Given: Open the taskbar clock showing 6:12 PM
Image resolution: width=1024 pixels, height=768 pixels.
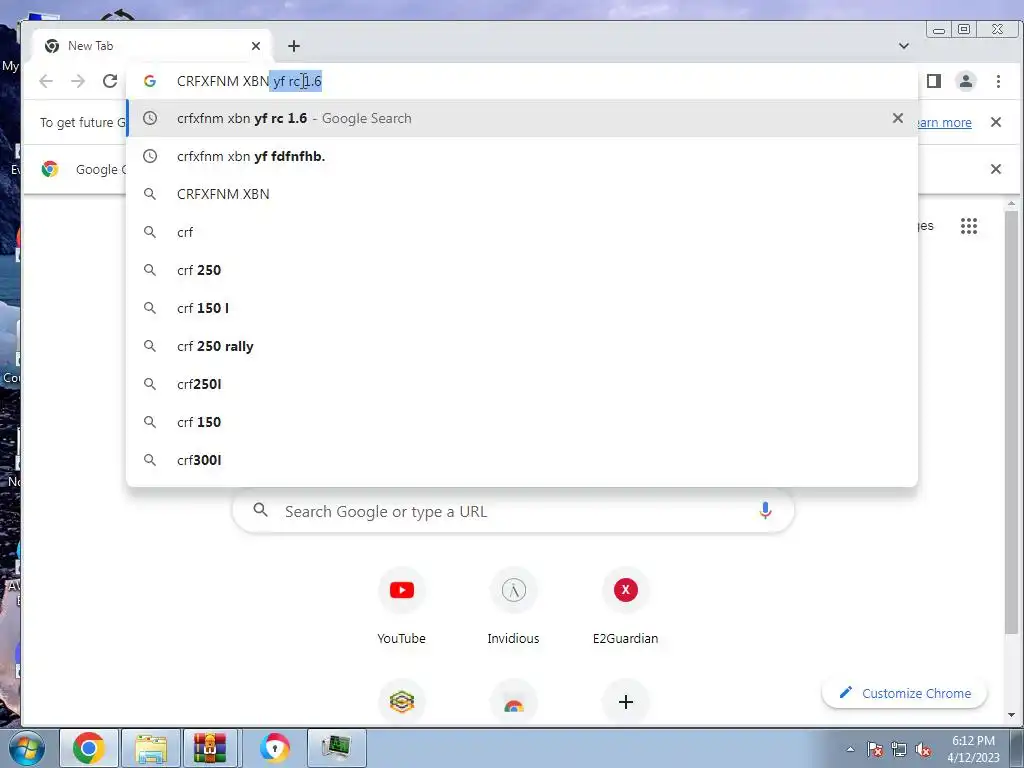Looking at the screenshot, I should pos(973,749).
